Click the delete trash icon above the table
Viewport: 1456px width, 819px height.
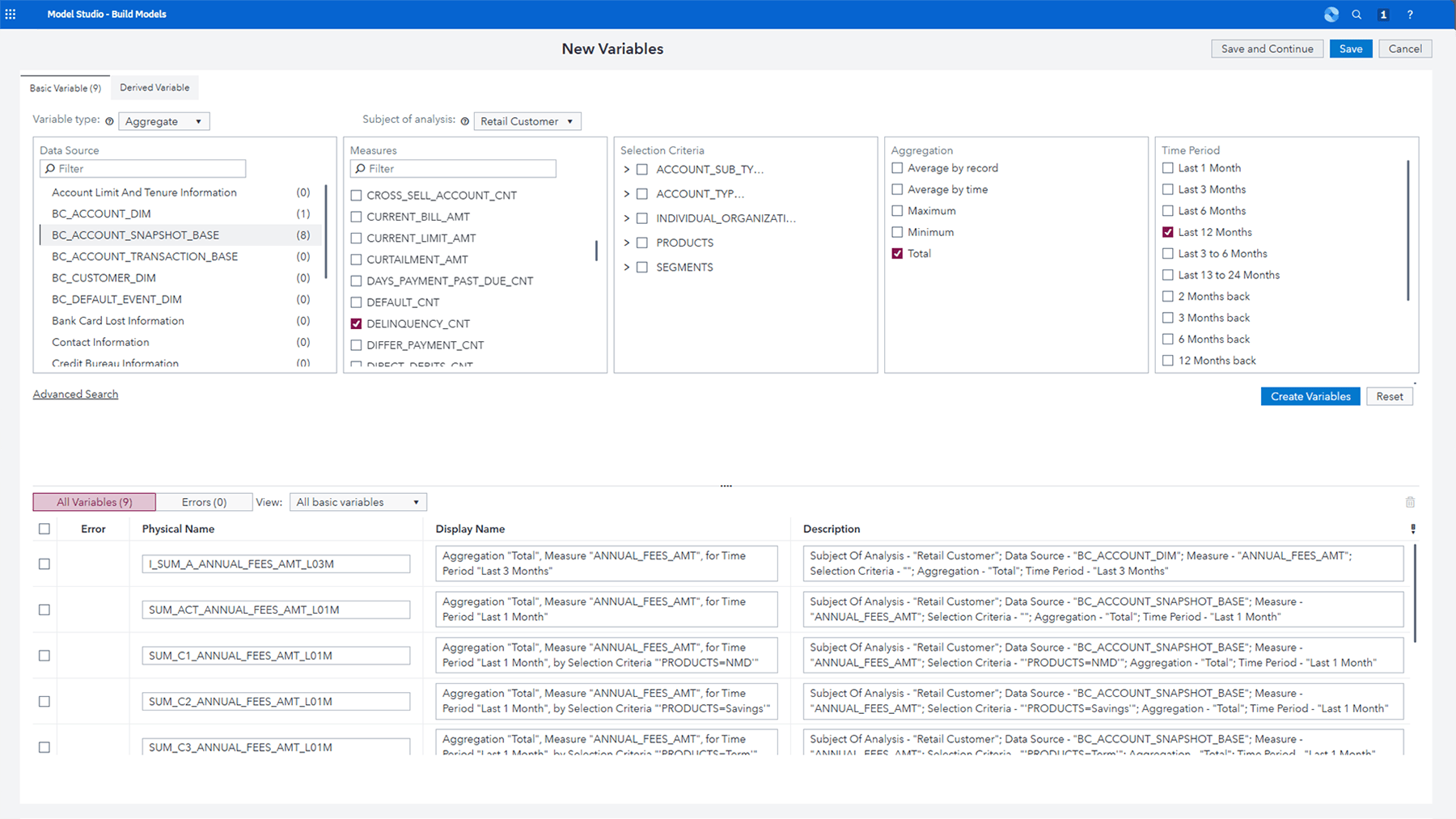(1410, 501)
